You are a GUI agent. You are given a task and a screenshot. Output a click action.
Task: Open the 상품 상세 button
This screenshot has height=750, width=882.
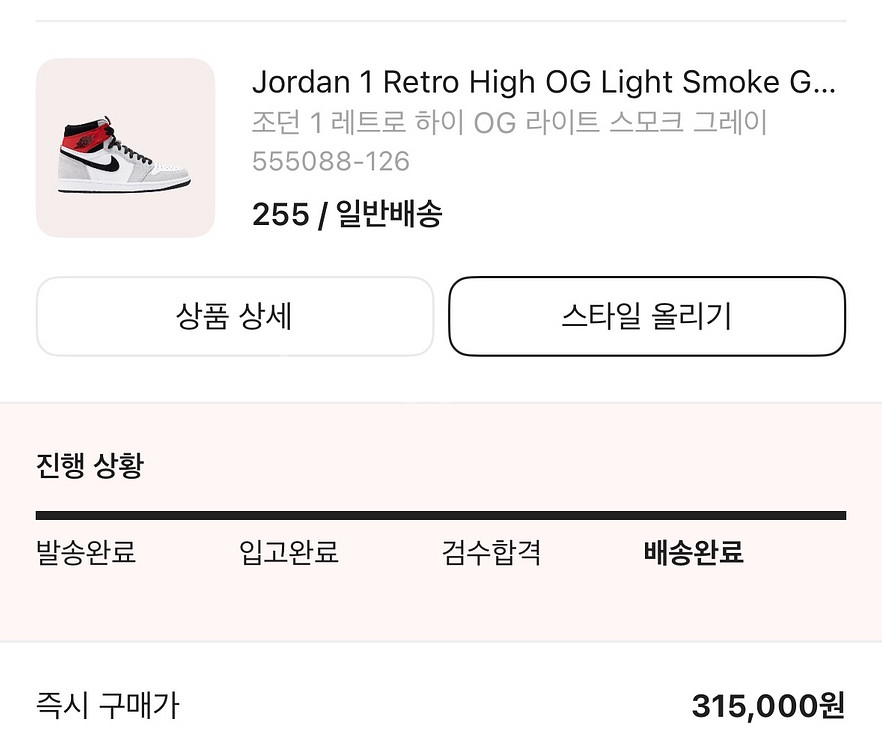click(235, 316)
